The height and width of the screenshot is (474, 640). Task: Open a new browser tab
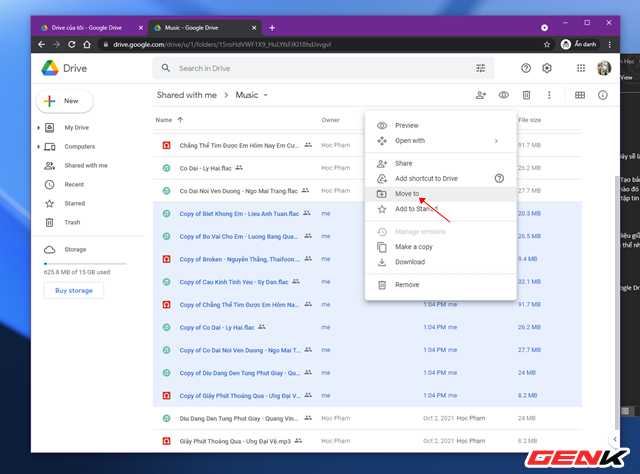pos(272,28)
